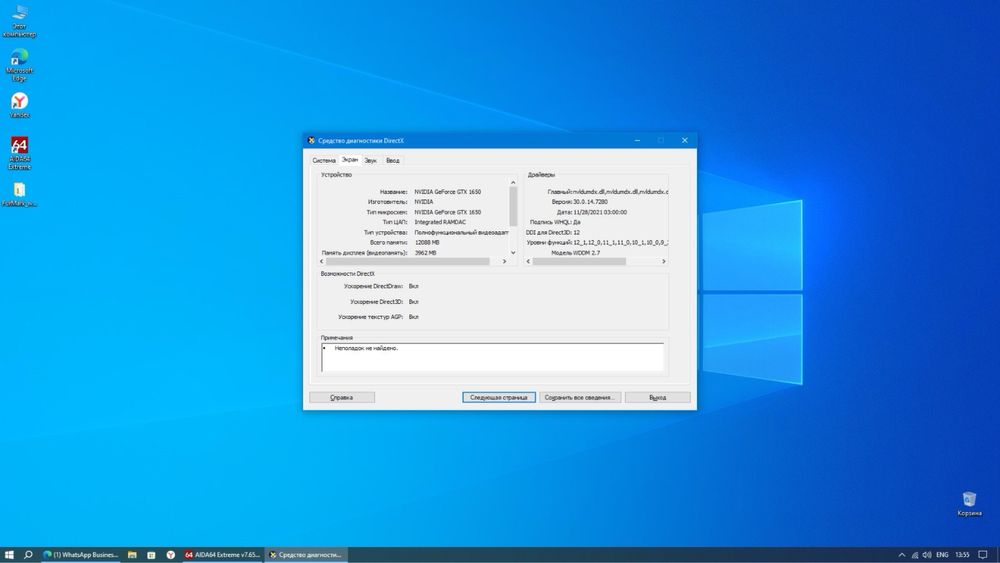Show hidden tray icons chevron
The width and height of the screenshot is (1000, 563).
point(901,555)
